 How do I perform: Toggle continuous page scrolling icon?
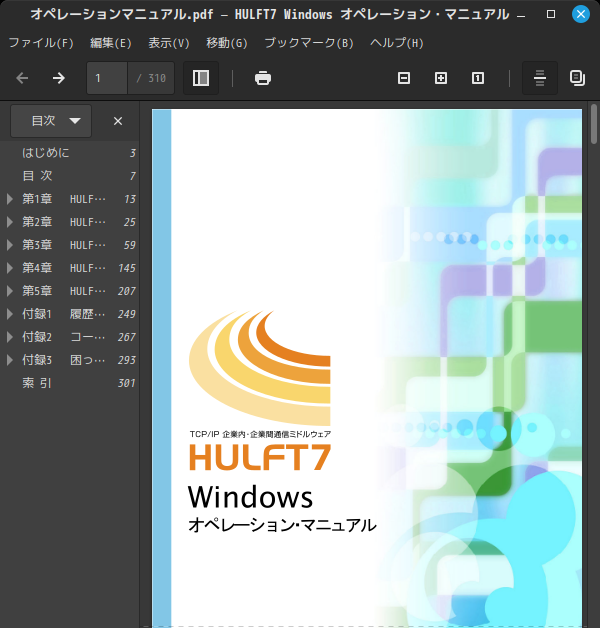(540, 78)
